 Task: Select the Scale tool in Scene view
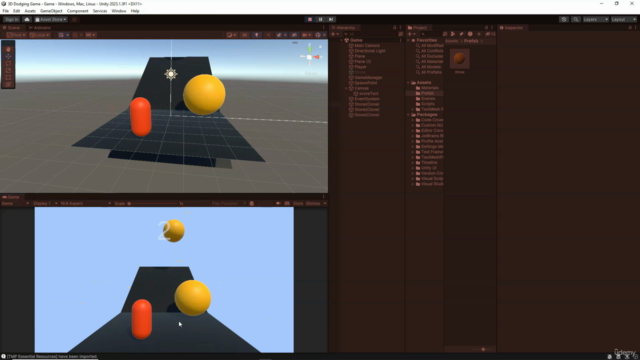[x=8, y=70]
